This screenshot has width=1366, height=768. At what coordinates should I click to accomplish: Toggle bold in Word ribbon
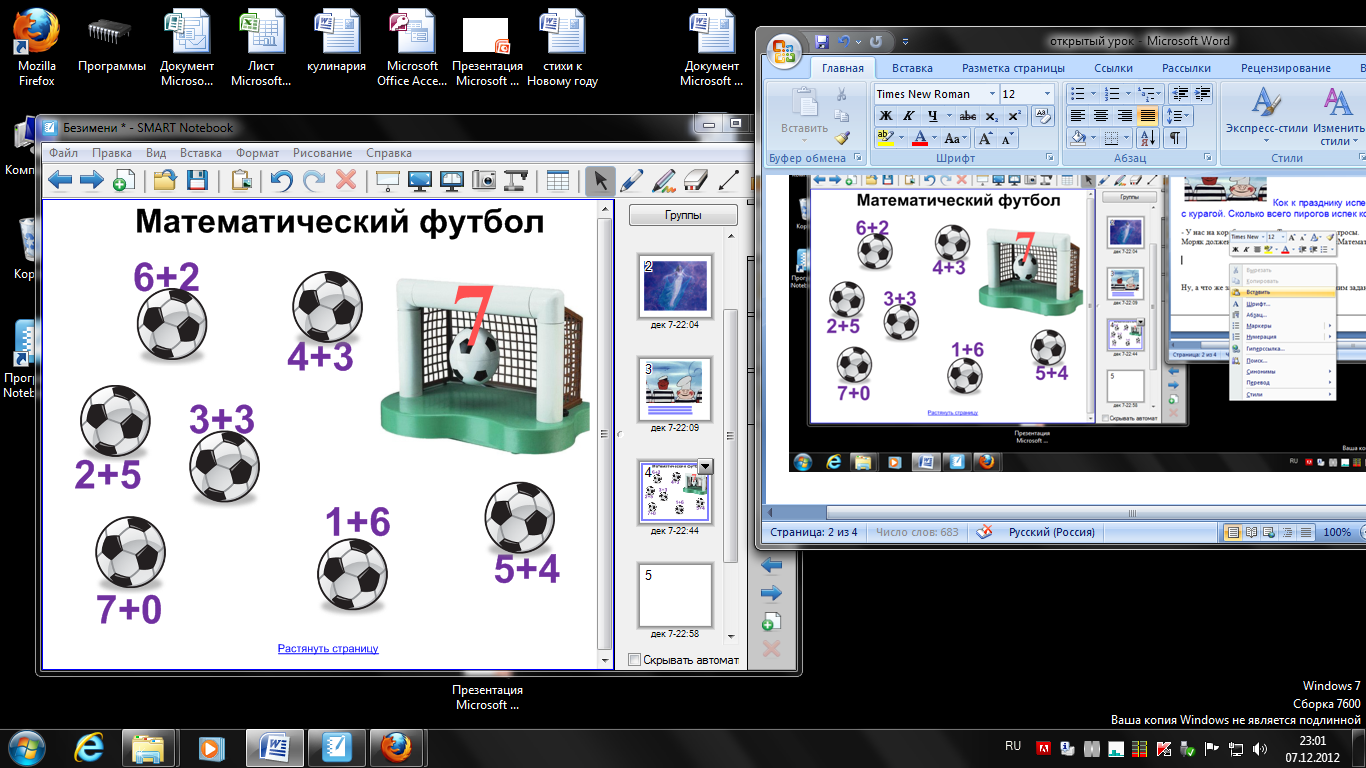tap(885, 116)
